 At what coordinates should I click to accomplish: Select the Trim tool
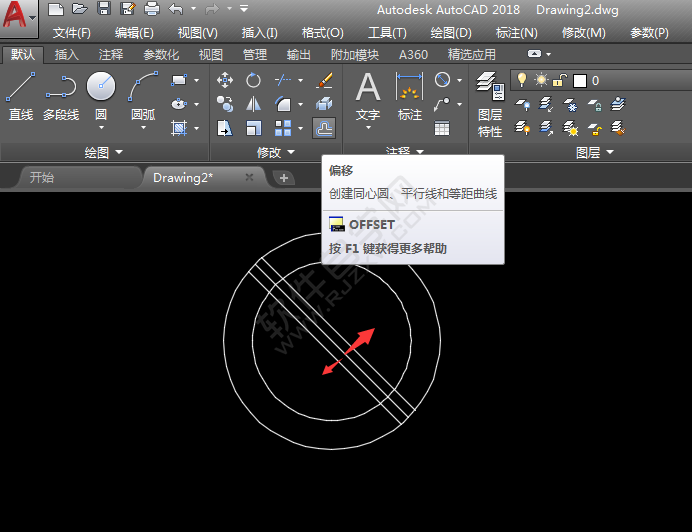tap(283, 80)
